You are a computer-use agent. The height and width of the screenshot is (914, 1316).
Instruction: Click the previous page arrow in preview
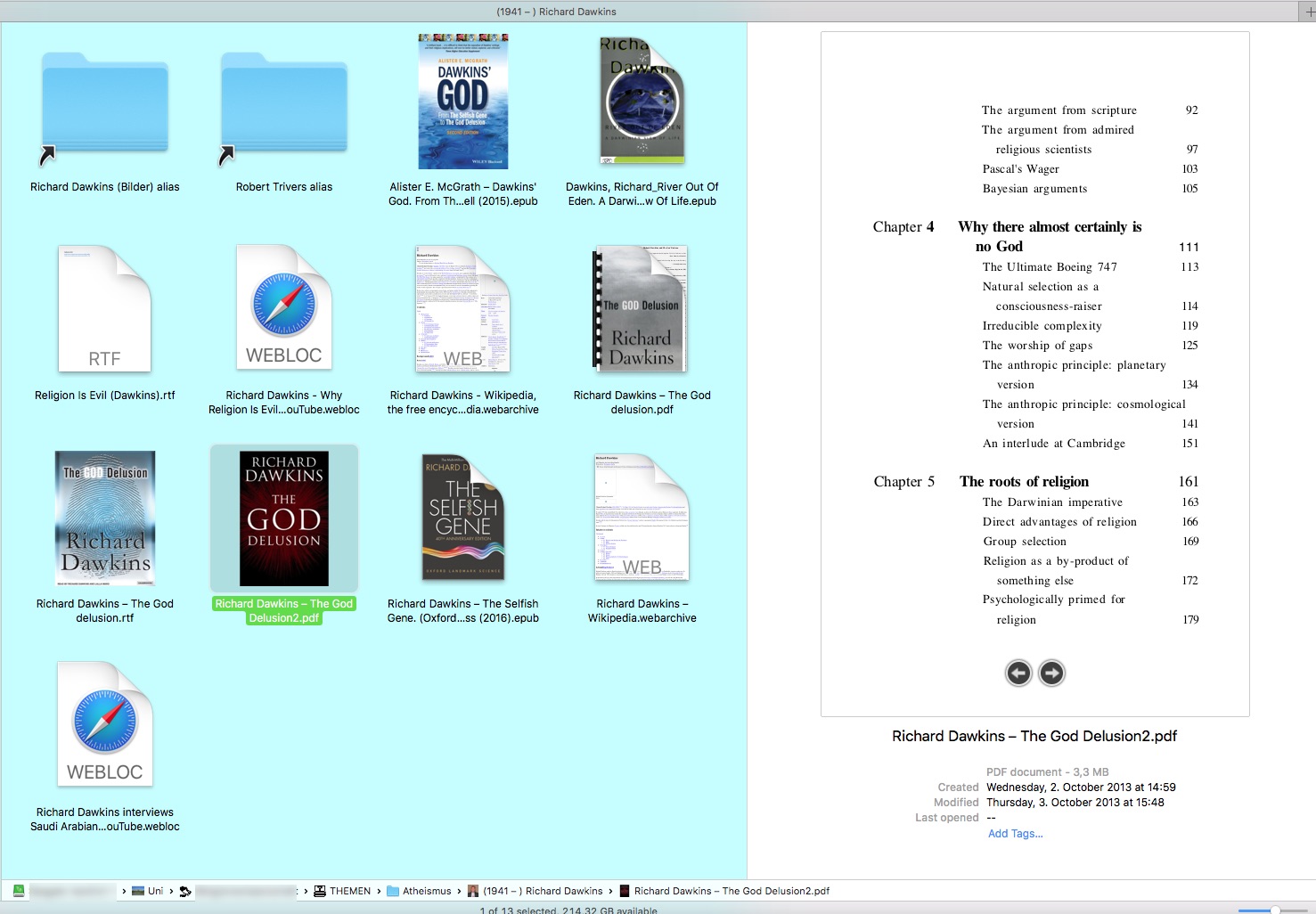(1018, 673)
